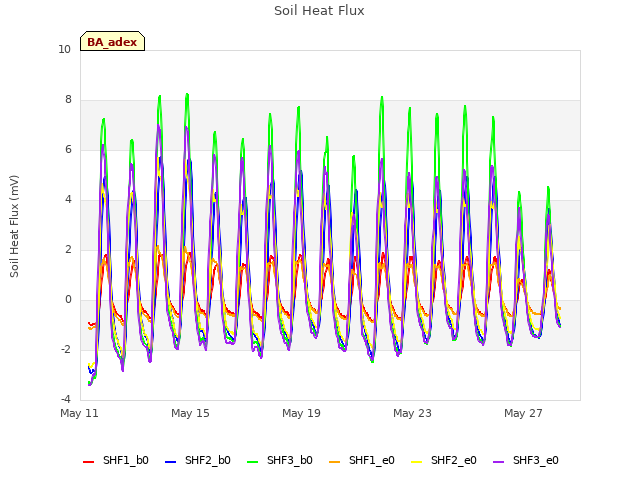The image size is (640, 480).
Task: Click the BA_adex site label
Action: [112, 42]
